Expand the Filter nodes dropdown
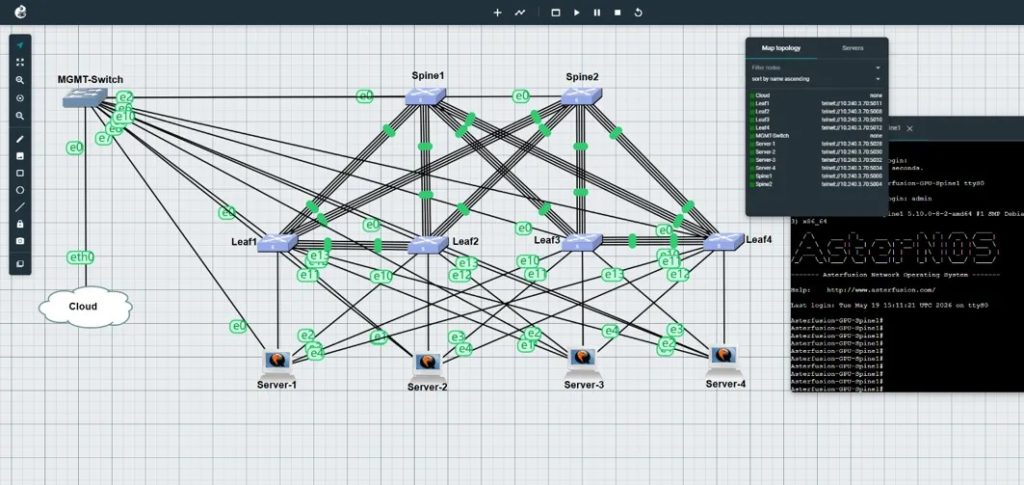 (x=816, y=68)
